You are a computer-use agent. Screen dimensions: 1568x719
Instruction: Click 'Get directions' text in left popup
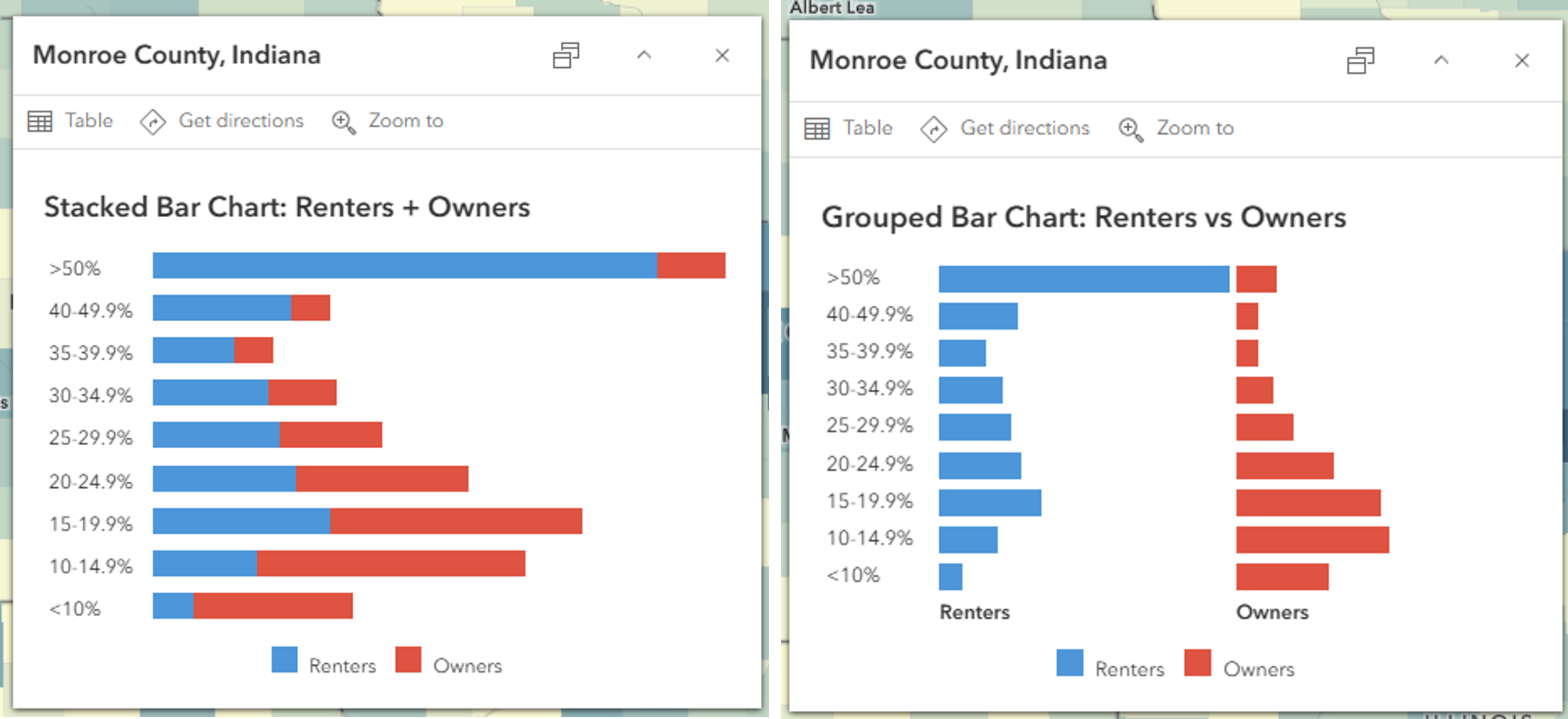[241, 121]
